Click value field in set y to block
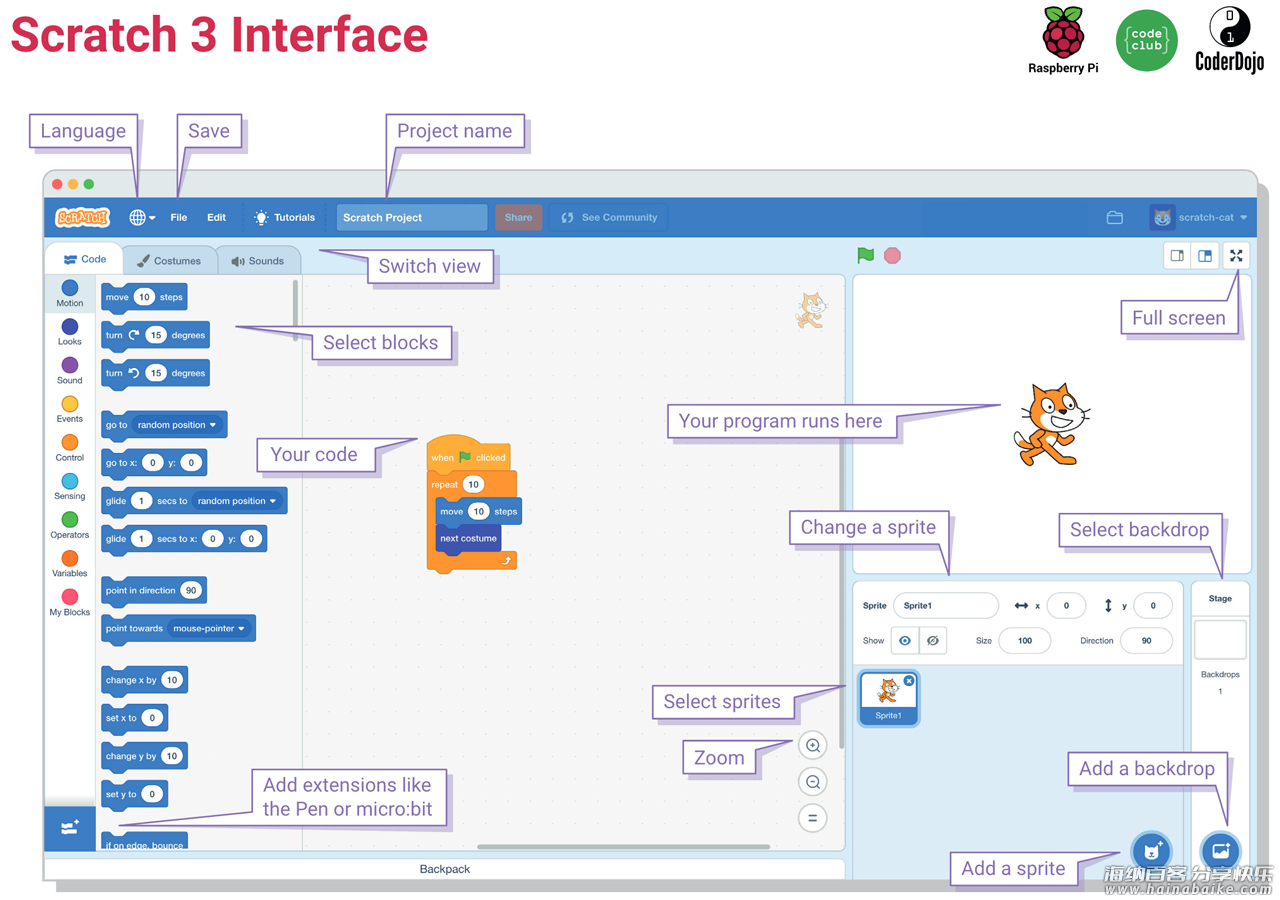Image resolution: width=1280 pixels, height=900 pixels. point(152,794)
